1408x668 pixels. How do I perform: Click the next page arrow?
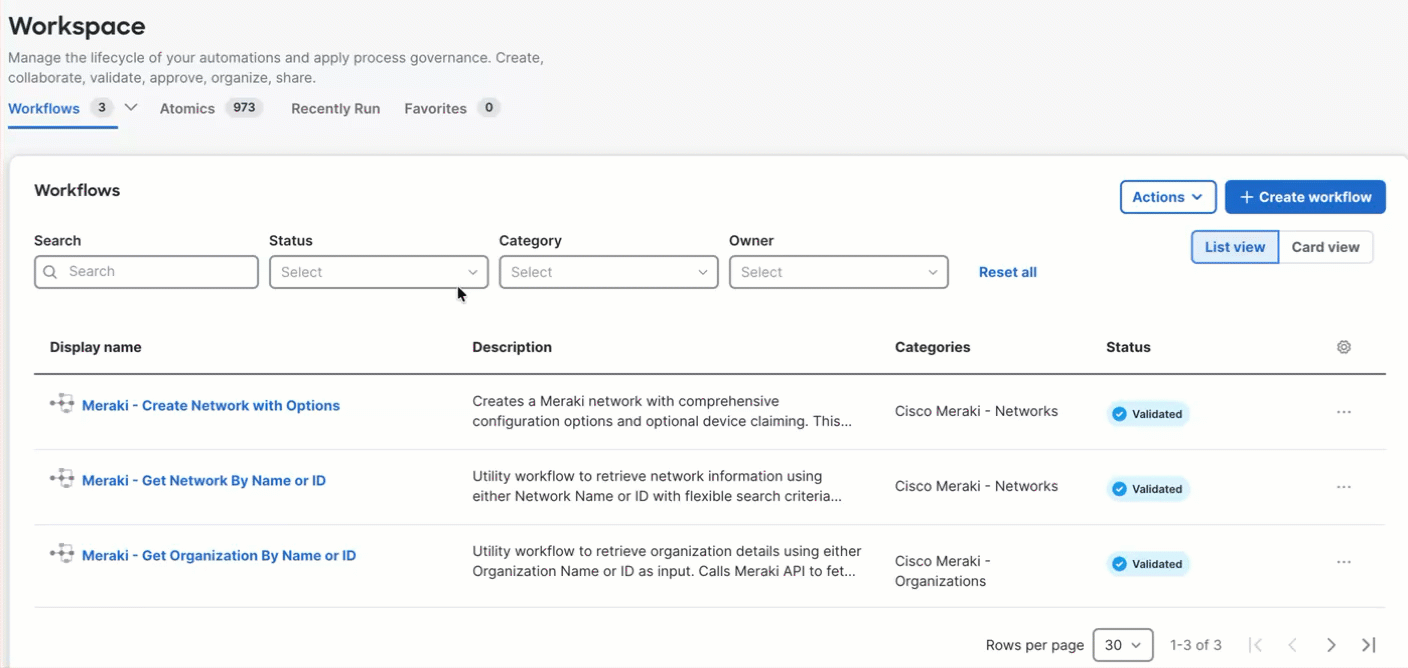(1331, 645)
